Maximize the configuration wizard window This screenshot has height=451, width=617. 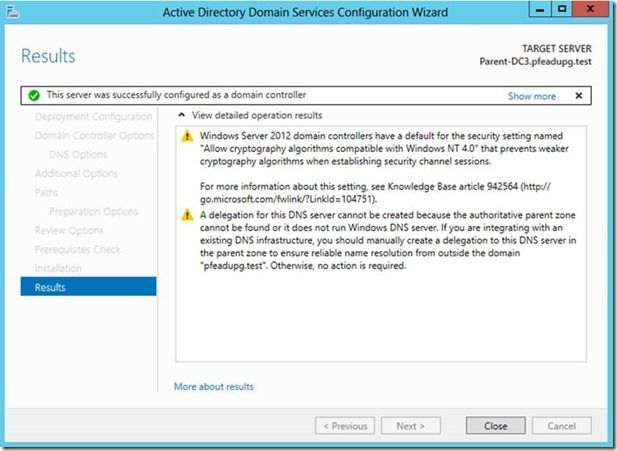[562, 9]
